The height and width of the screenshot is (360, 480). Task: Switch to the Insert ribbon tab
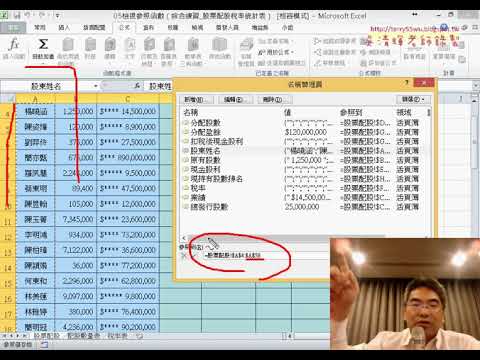64,27
